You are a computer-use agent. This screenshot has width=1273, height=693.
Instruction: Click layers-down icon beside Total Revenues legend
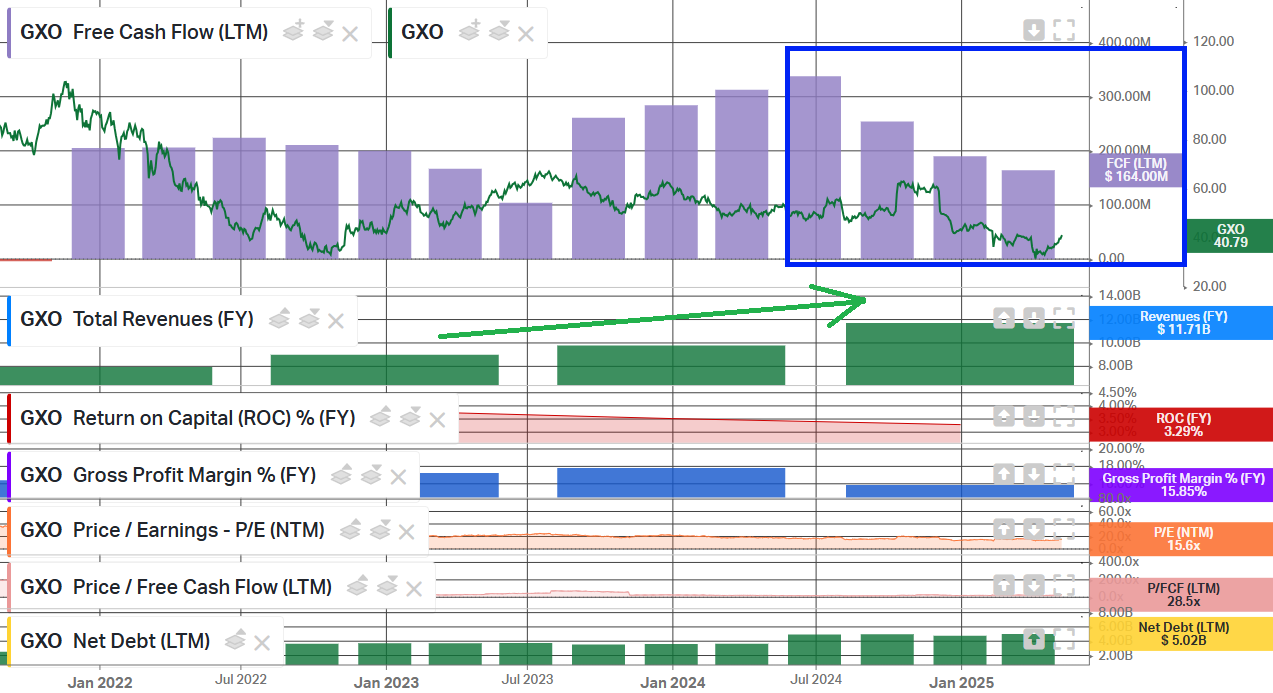(308, 319)
